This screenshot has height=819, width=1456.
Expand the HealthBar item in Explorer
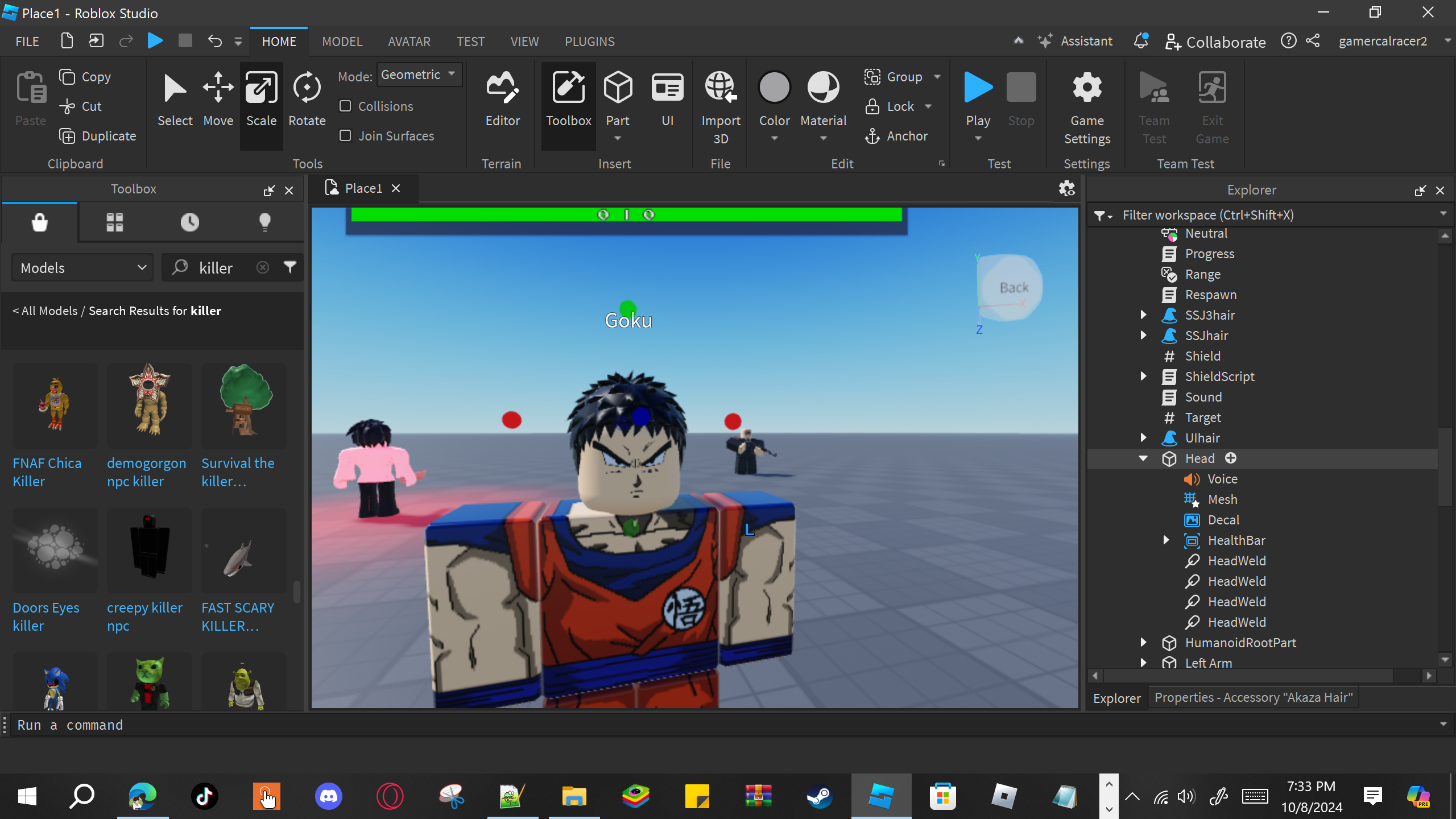pos(1166,540)
